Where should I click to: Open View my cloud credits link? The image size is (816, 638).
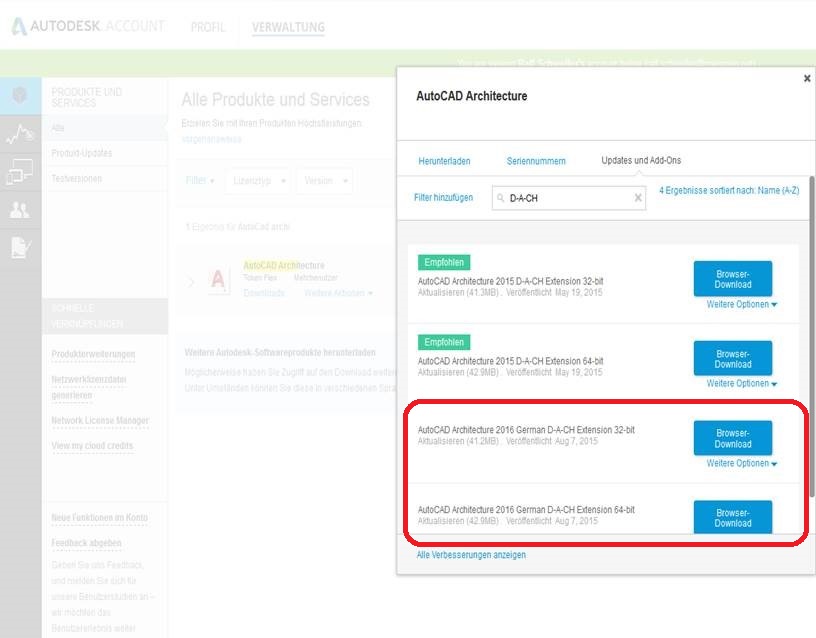click(92, 445)
